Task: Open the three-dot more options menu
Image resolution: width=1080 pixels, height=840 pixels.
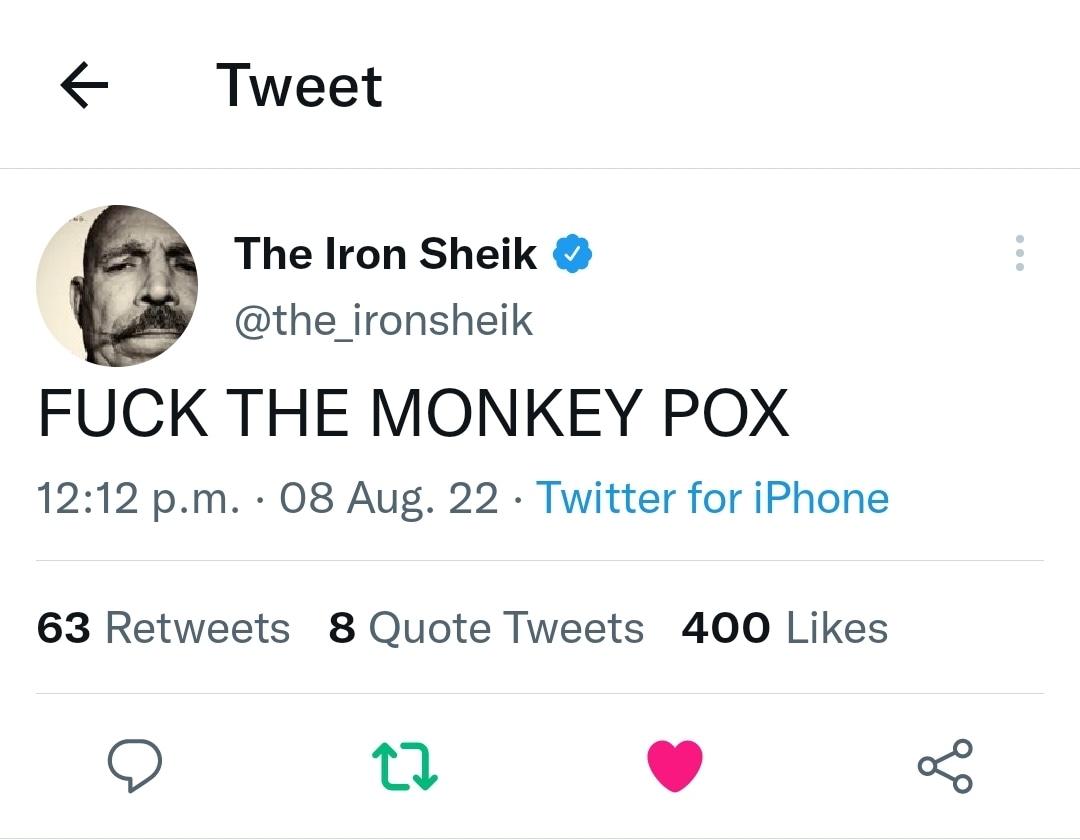Action: 1019,254
